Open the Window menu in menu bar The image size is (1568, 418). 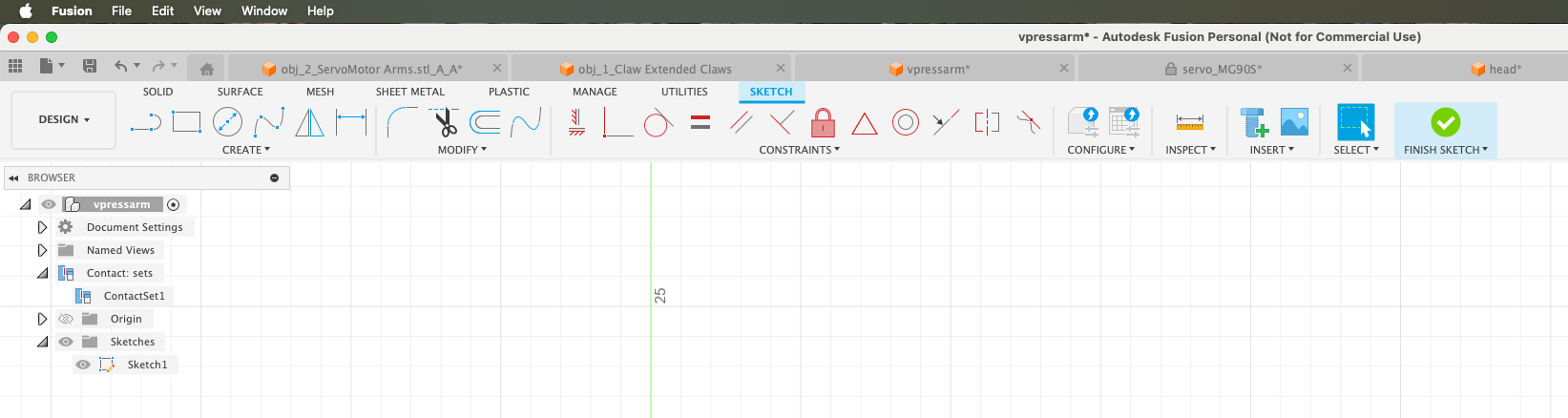click(263, 10)
